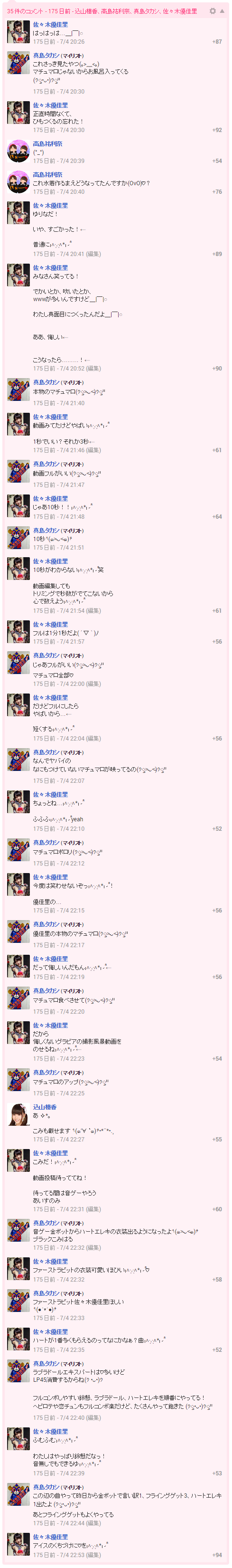Open the gear settings icon in header
The width and height of the screenshot is (232, 1568).
click(x=212, y=11)
